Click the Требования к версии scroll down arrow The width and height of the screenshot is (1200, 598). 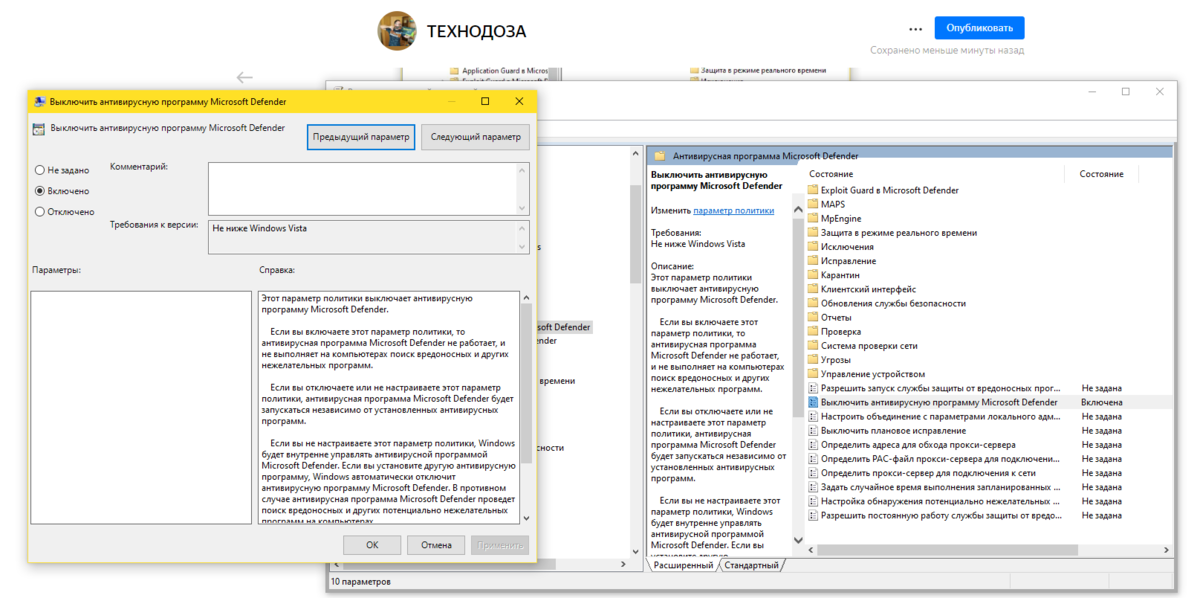point(523,248)
